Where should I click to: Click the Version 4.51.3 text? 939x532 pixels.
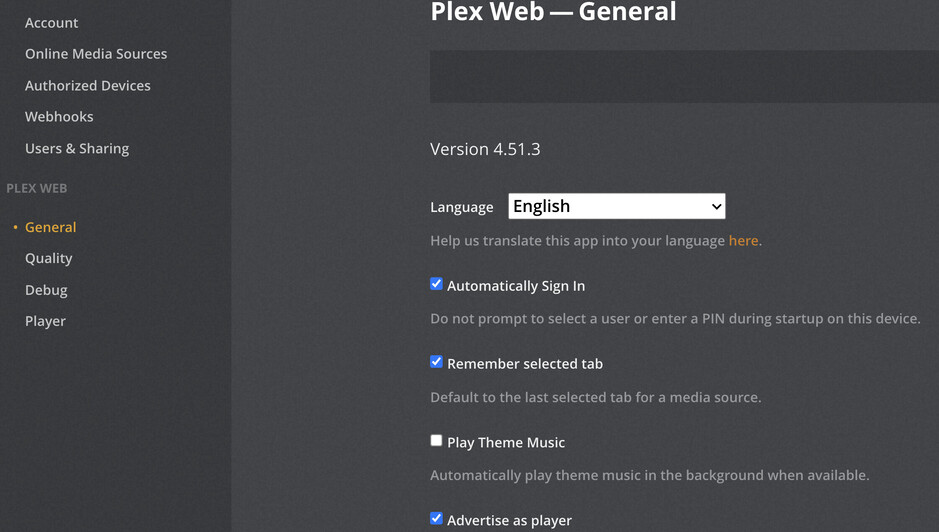(485, 149)
